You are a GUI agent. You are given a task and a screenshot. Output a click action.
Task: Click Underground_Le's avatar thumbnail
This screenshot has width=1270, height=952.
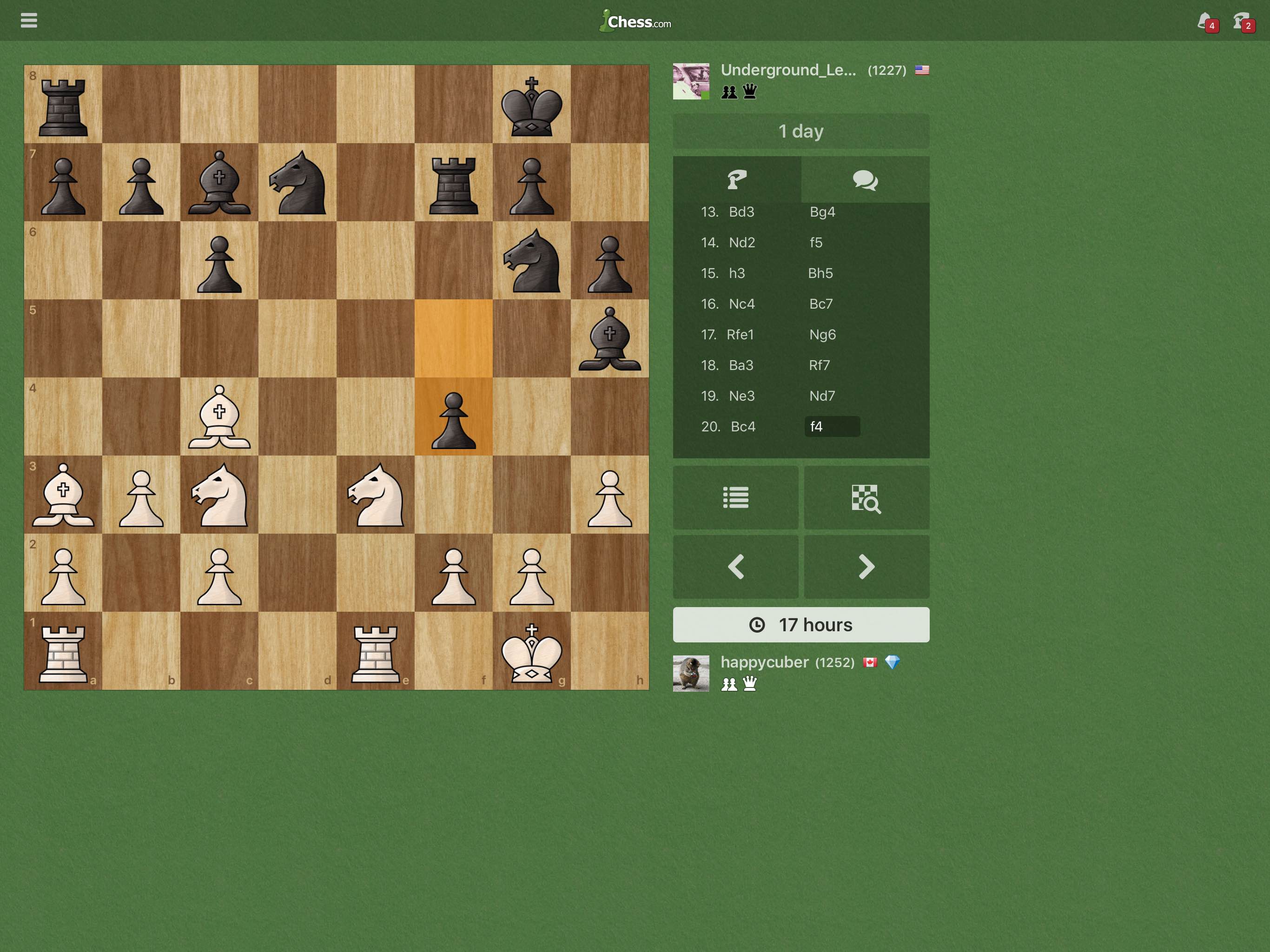[x=690, y=80]
